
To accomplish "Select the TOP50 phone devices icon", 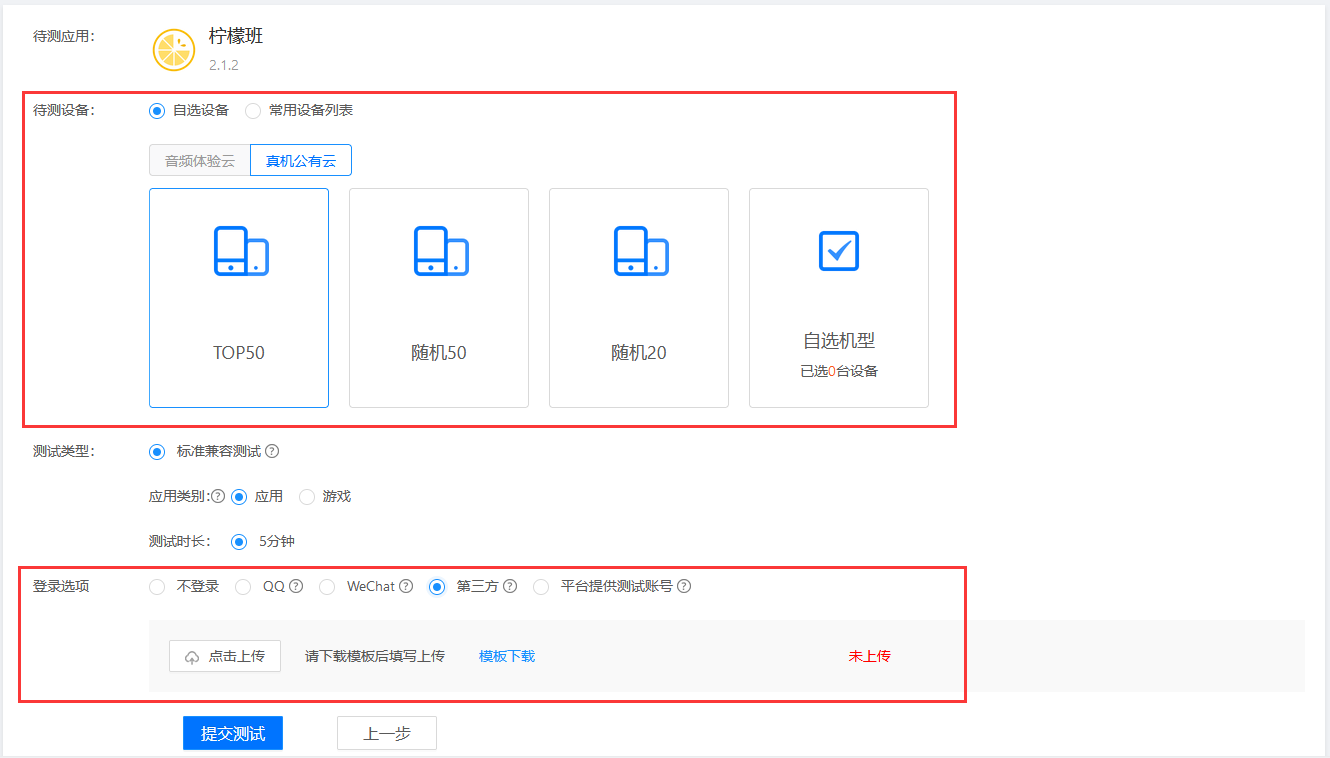I will point(238,251).
